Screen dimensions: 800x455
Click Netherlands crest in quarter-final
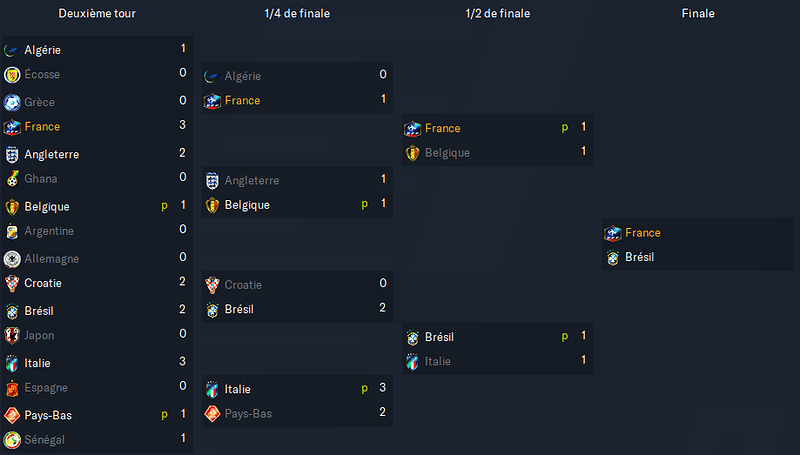pyautogui.click(x=212, y=414)
